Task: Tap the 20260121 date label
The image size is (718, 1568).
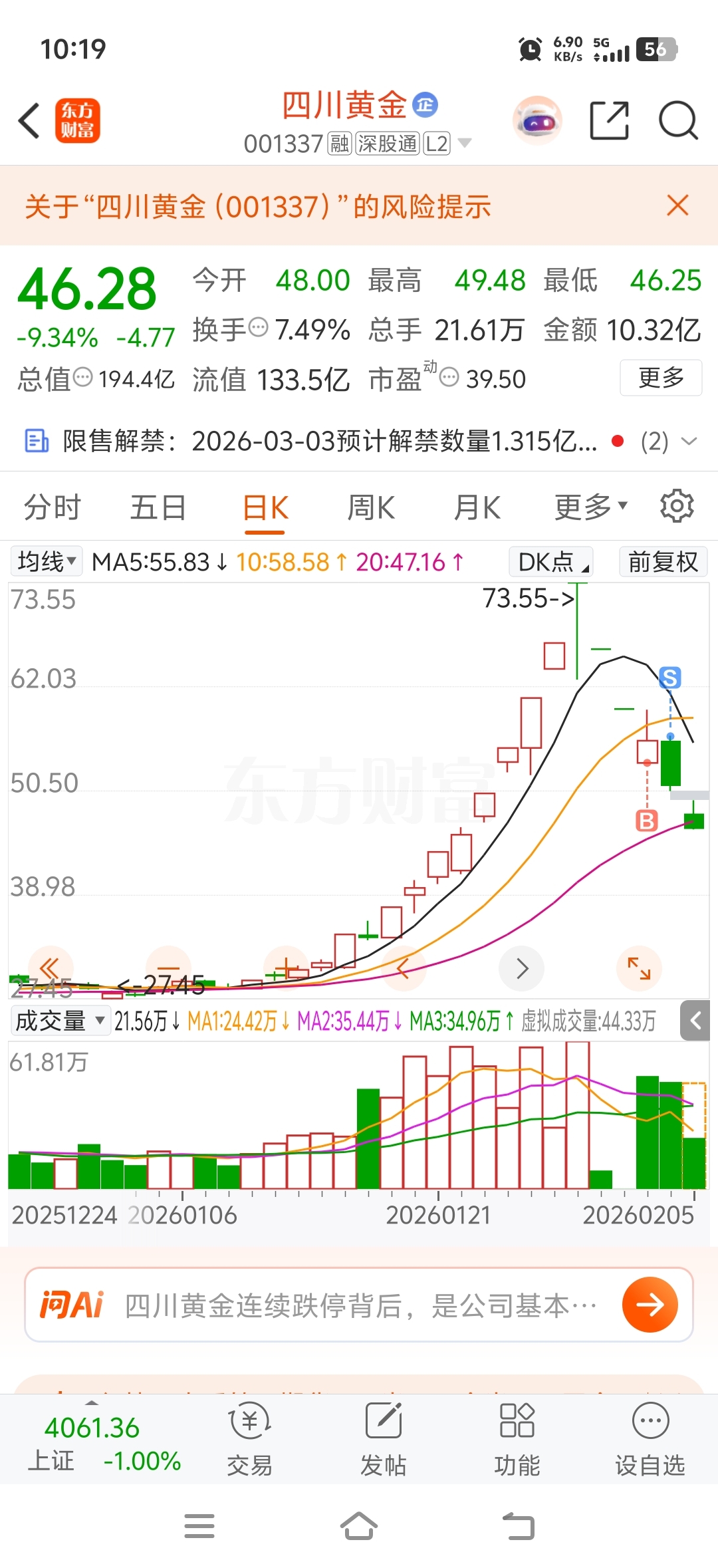Action: point(438,1215)
